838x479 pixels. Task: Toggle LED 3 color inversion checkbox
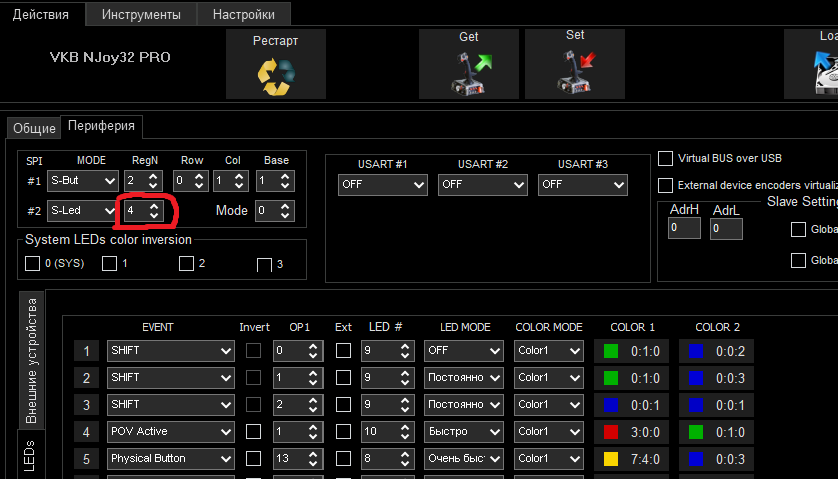(x=265, y=265)
